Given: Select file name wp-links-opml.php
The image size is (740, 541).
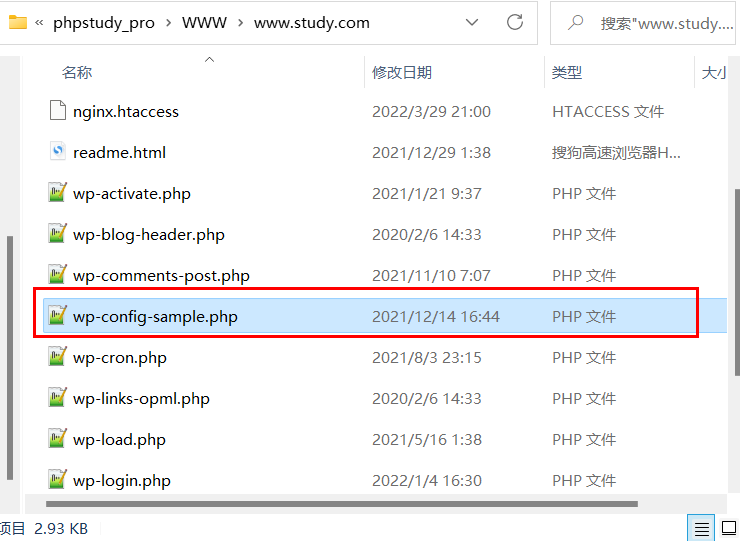Looking at the screenshot, I should [141, 399].
